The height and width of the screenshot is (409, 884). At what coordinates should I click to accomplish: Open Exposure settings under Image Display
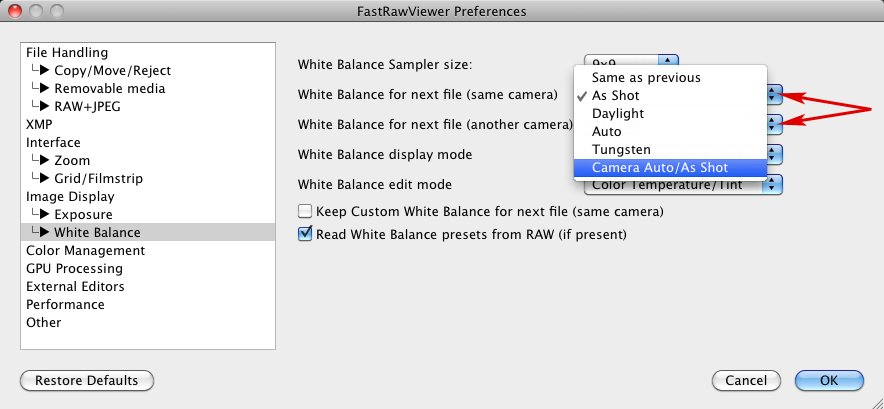pos(83,214)
